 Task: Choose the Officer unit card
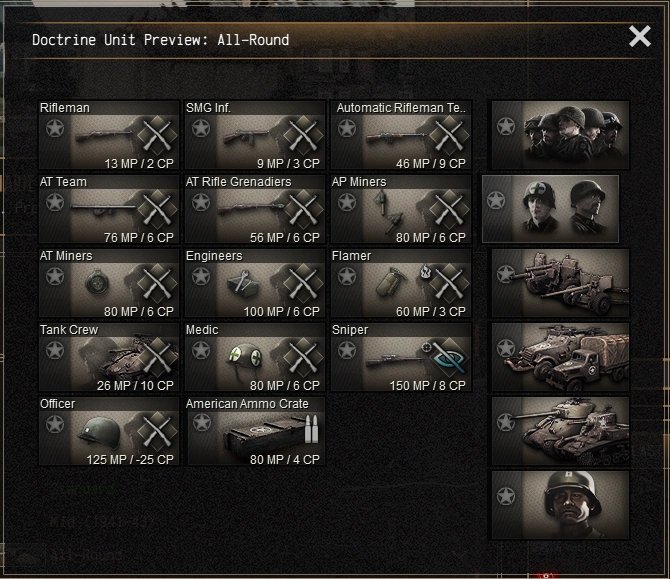pos(109,431)
